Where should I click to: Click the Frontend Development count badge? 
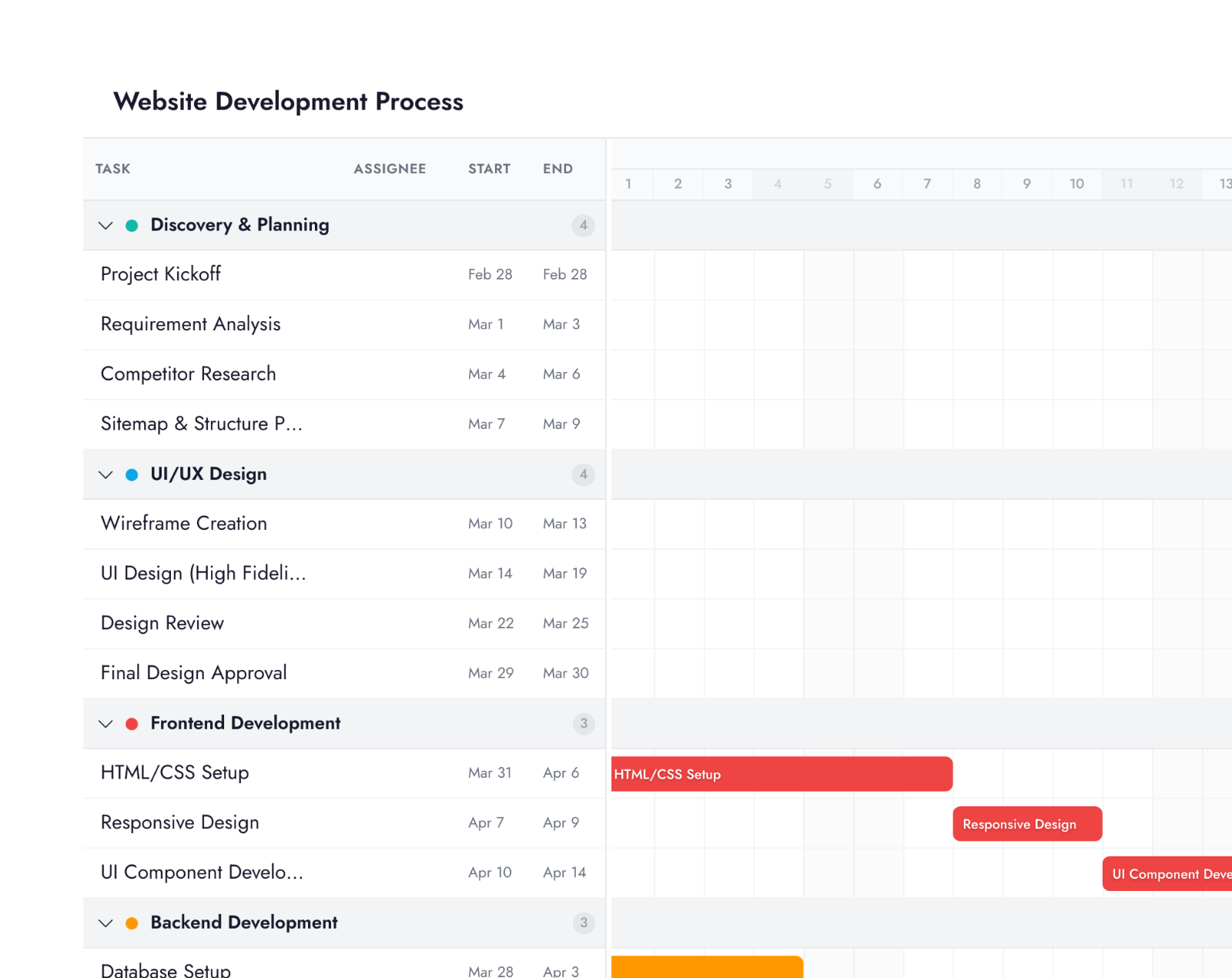583,724
